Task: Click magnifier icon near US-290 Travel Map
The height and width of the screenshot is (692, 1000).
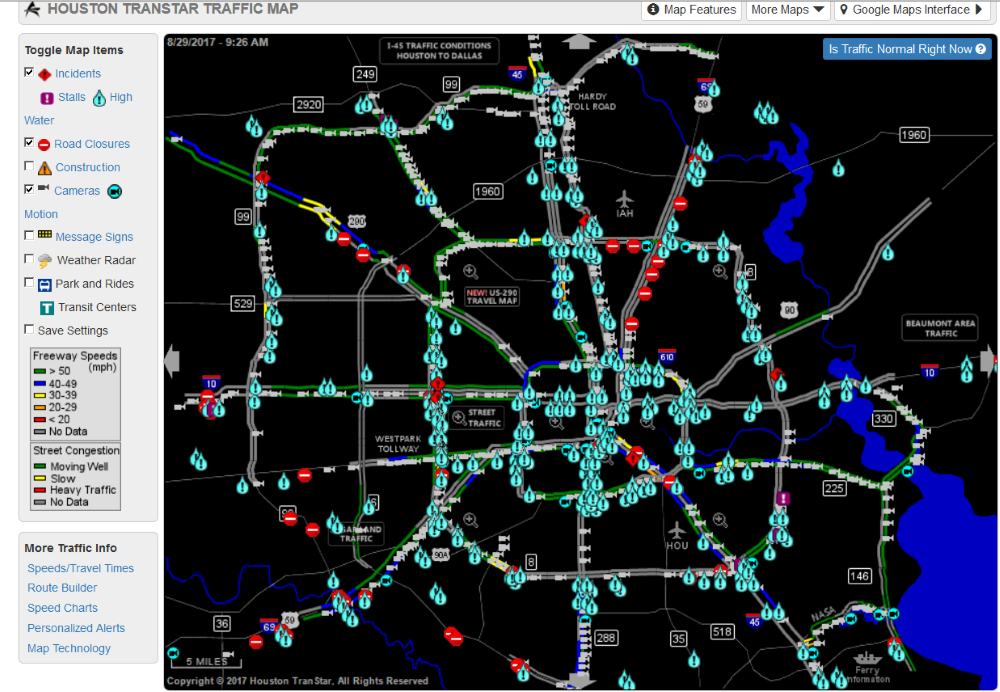Action: pyautogui.click(x=471, y=272)
